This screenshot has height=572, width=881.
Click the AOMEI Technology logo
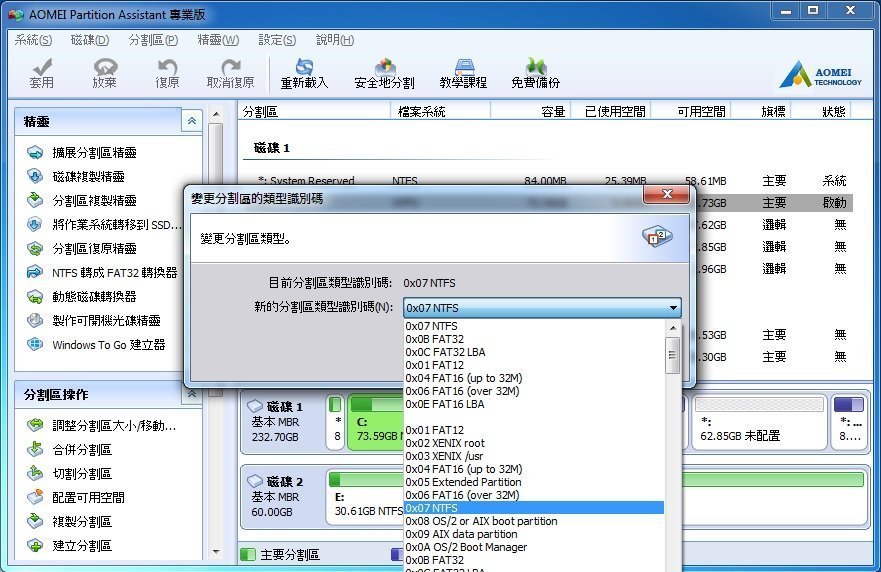click(x=820, y=75)
